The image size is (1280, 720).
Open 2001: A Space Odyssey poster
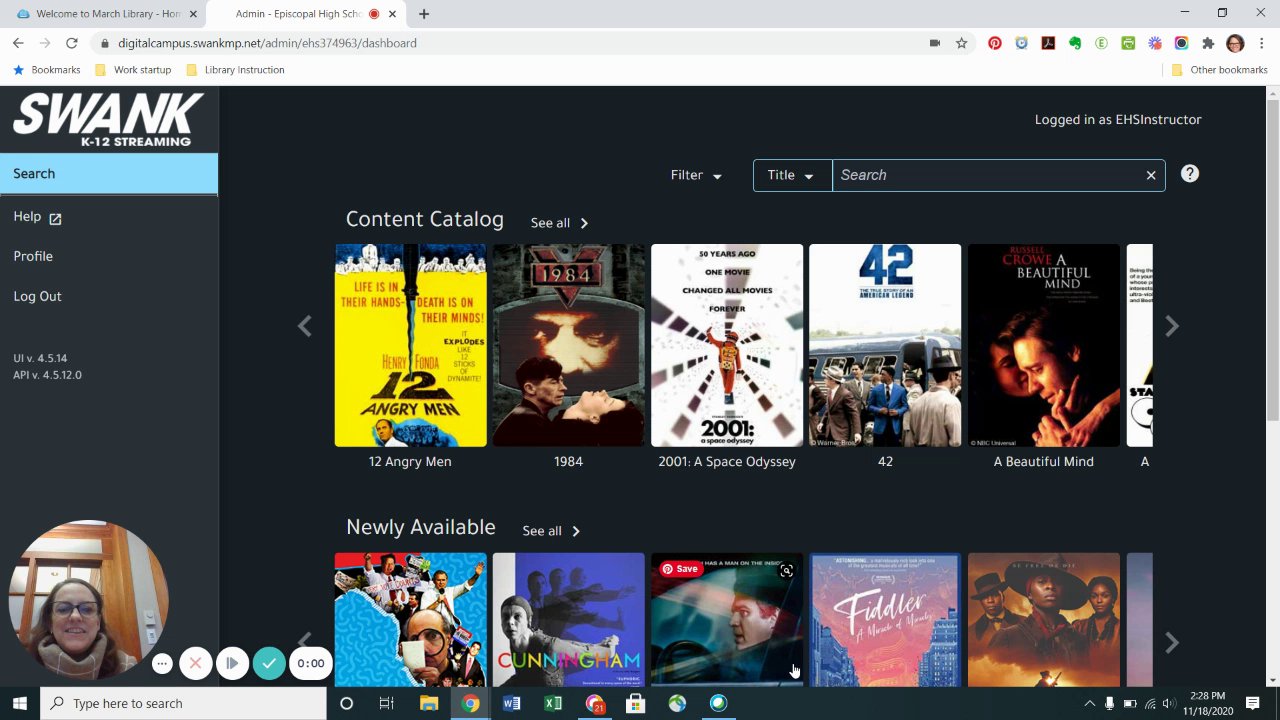point(727,345)
